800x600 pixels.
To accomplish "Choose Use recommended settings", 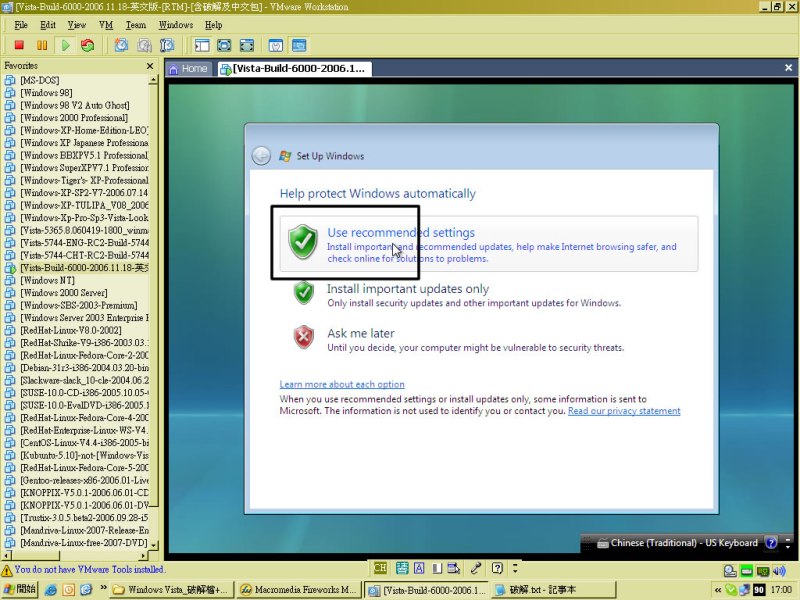I will click(489, 244).
